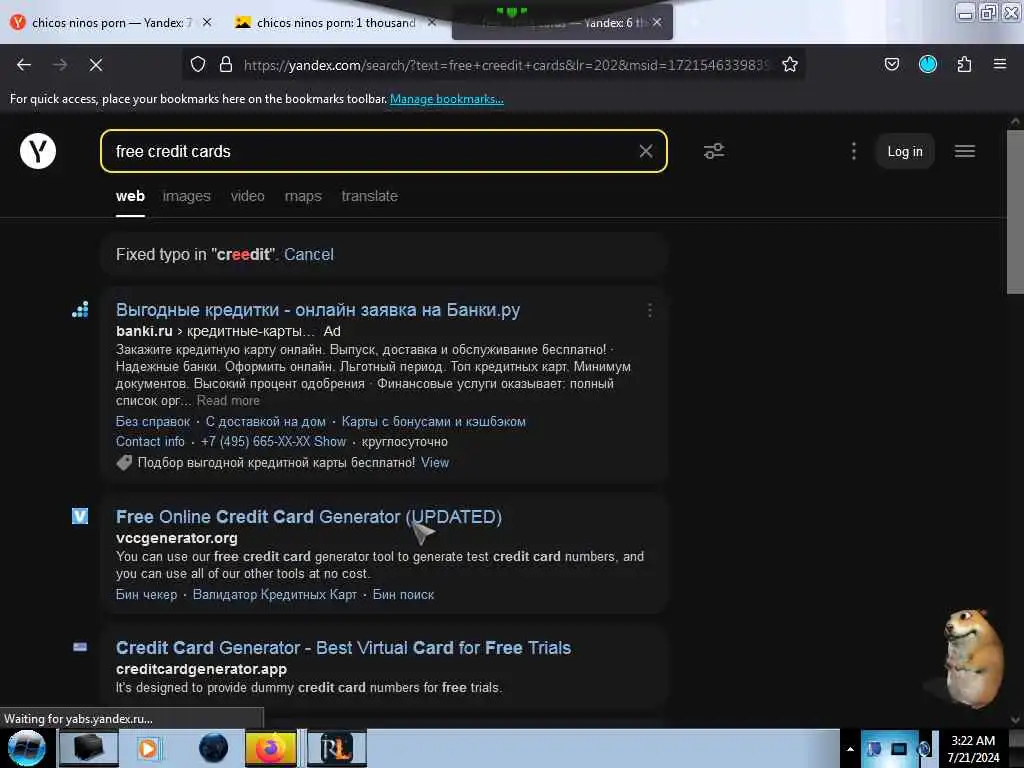Open the Валидатор Кредитных Карт sitelink
The image size is (1024, 768).
(275, 594)
